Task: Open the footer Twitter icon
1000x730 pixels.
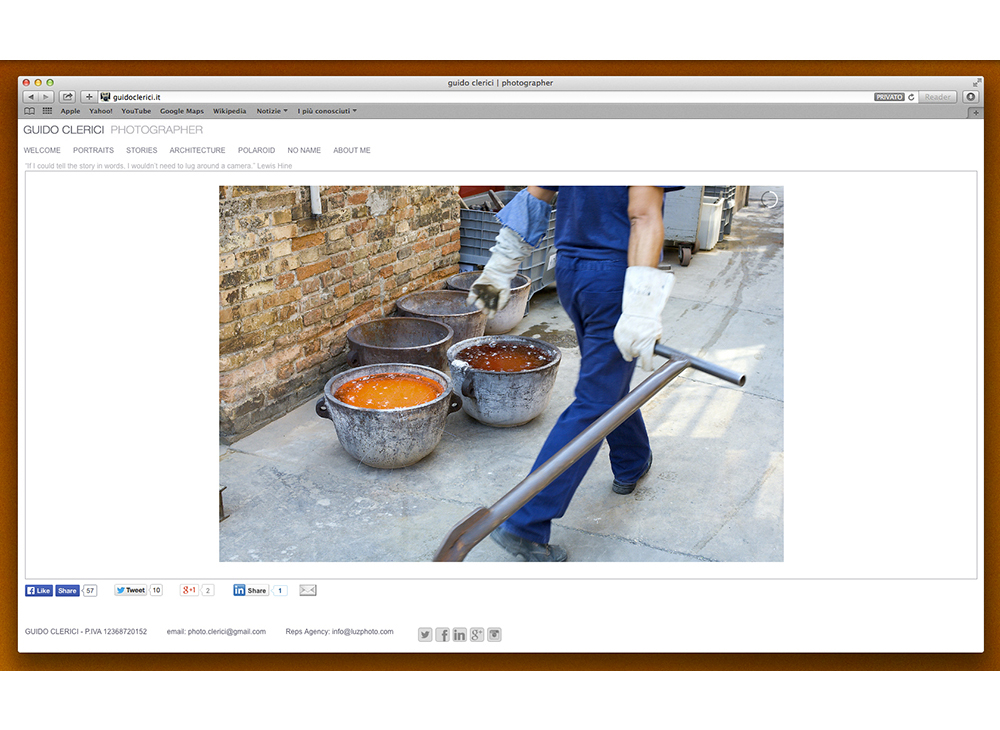Action: (x=425, y=634)
